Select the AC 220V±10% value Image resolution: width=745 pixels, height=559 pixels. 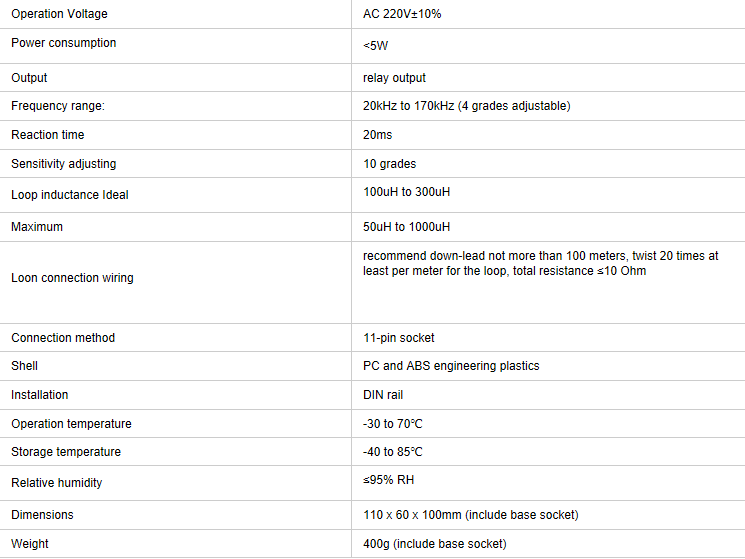(x=402, y=14)
